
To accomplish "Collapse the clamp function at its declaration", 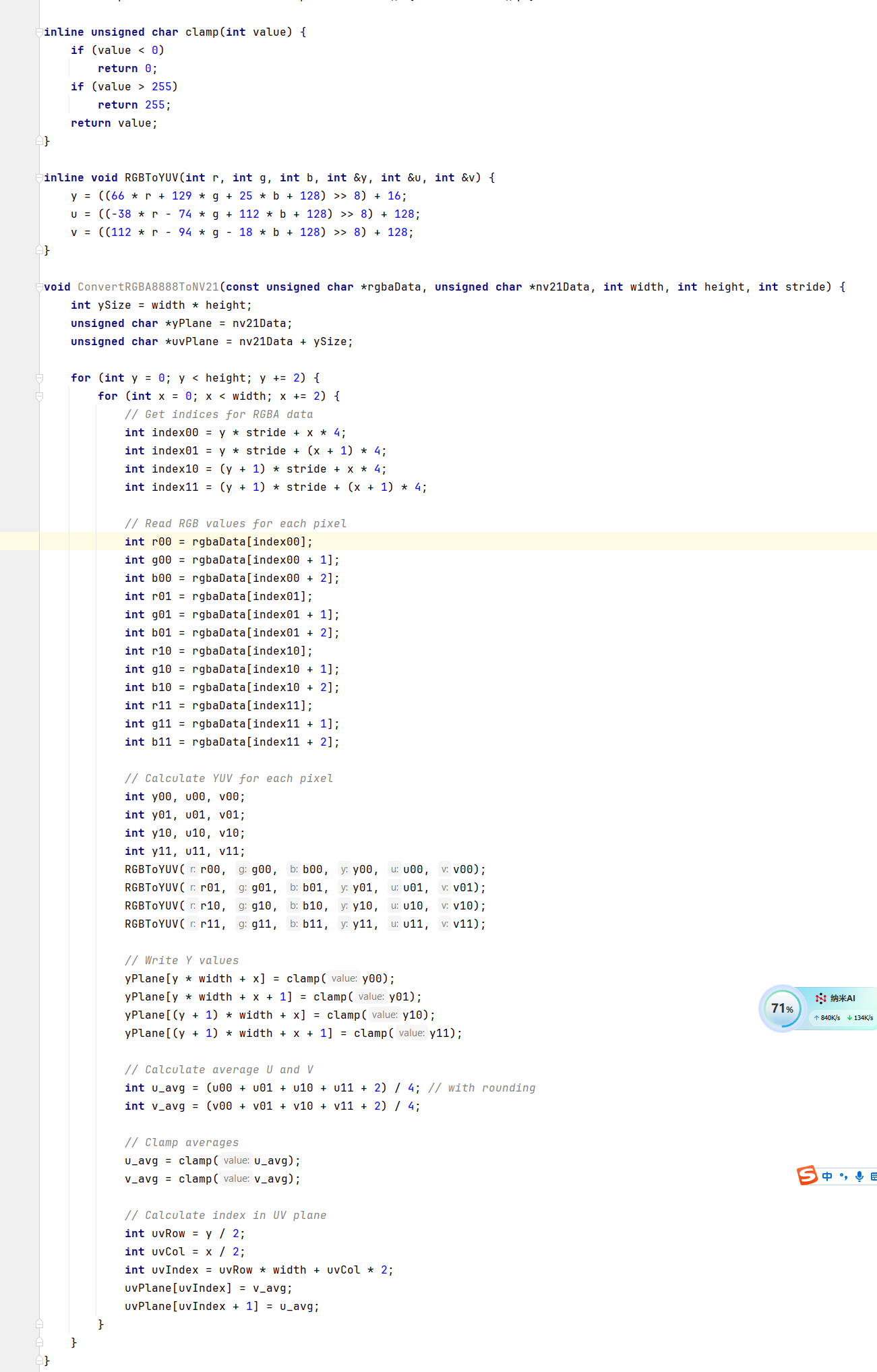I will click(39, 32).
